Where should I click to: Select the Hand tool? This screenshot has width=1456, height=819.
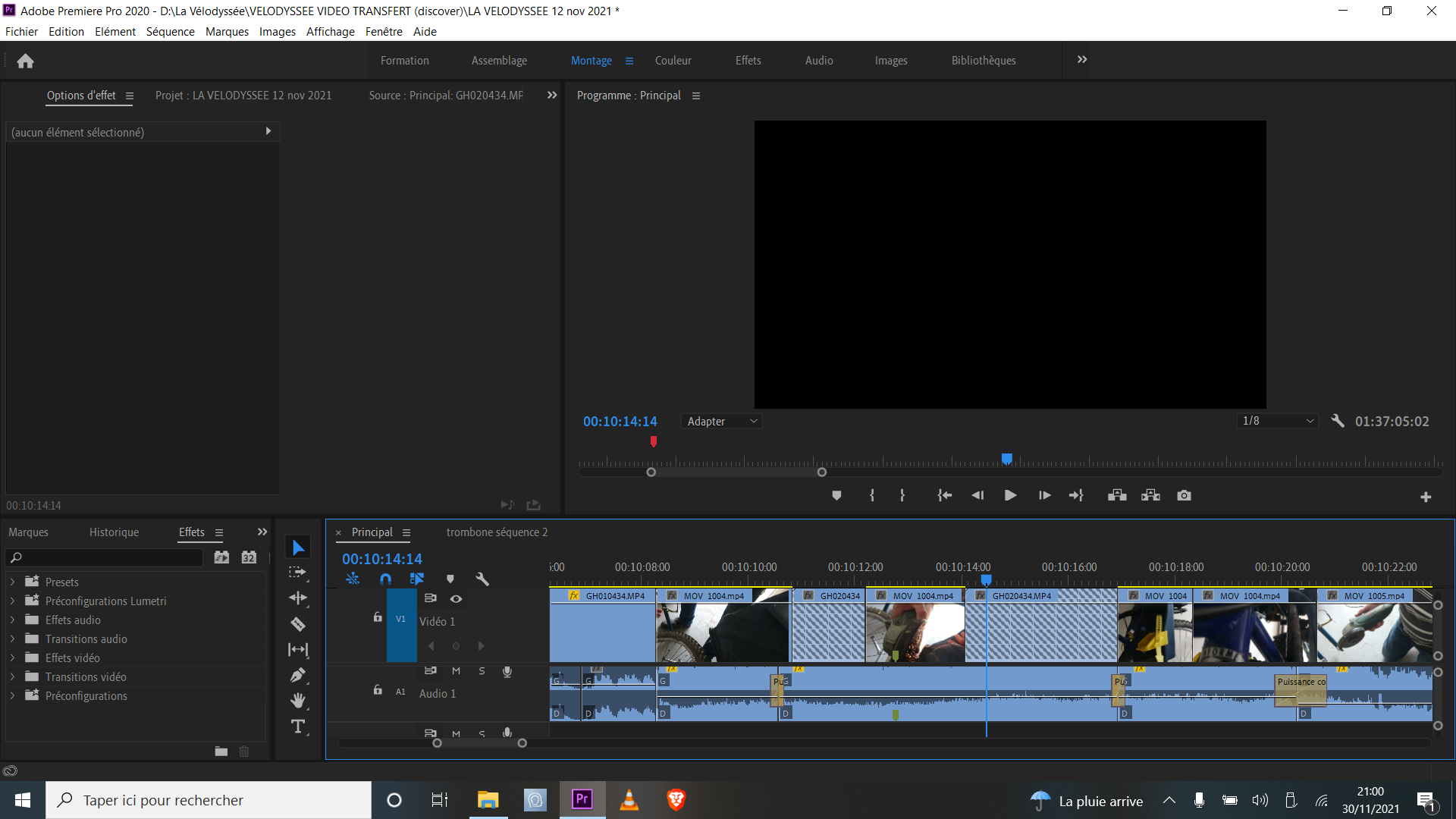(x=298, y=700)
